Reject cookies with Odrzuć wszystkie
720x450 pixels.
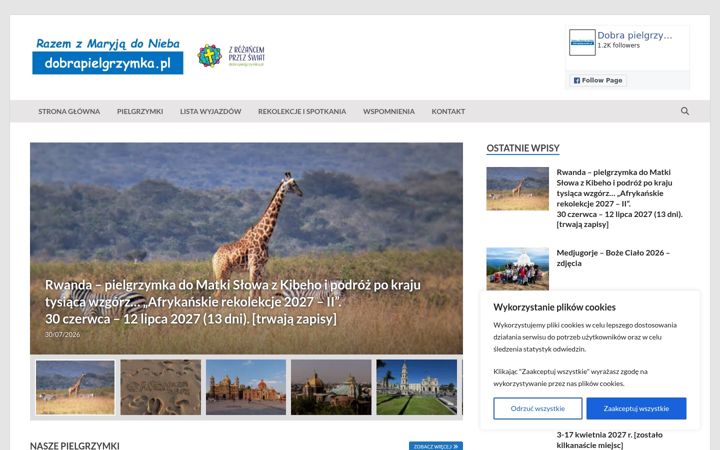click(x=538, y=408)
